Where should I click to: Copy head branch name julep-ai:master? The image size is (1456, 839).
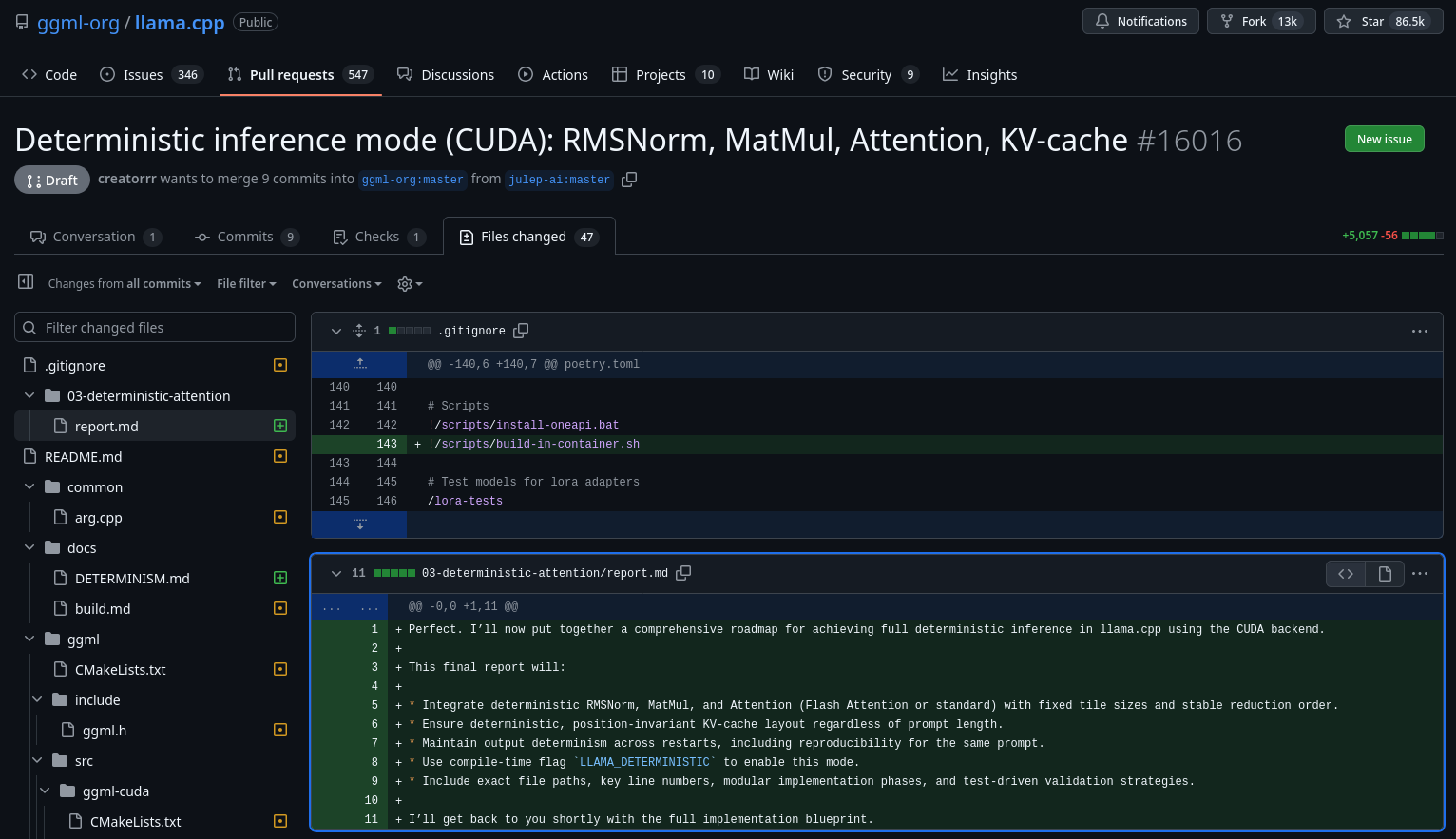pyautogui.click(x=629, y=180)
